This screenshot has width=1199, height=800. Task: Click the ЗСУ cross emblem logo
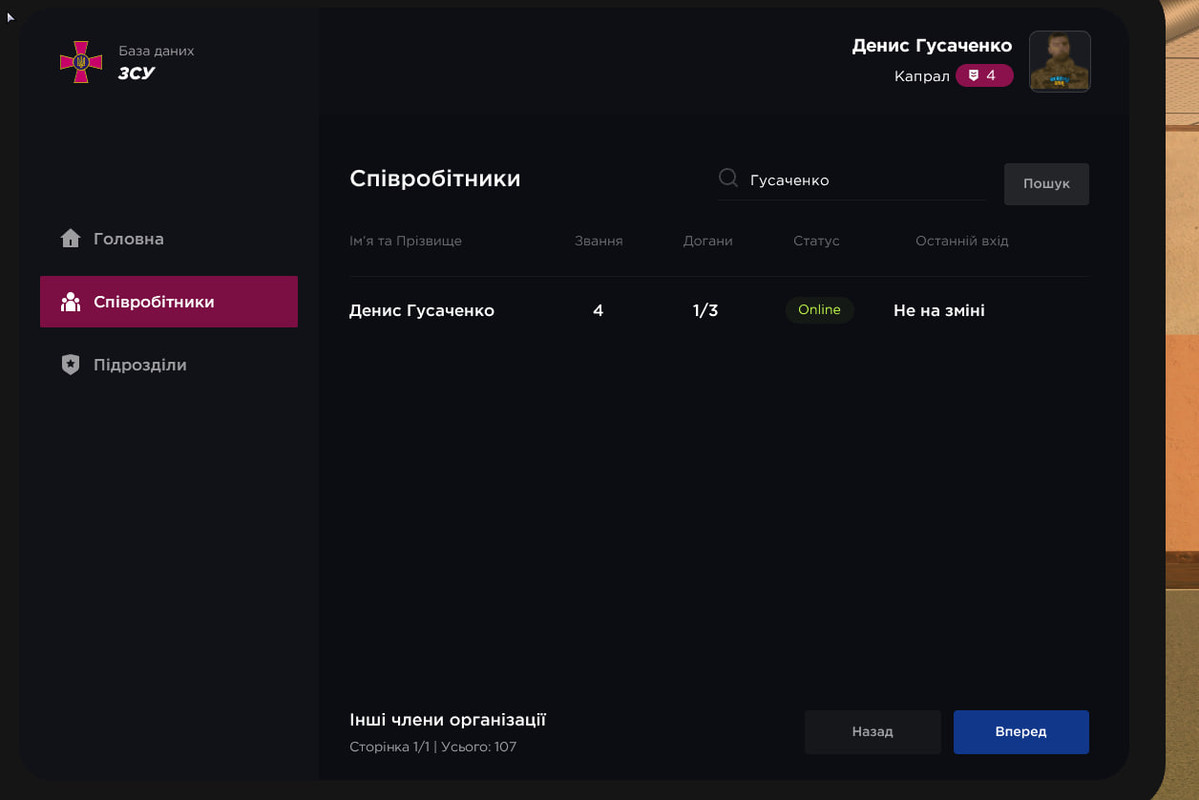pyautogui.click(x=81, y=62)
